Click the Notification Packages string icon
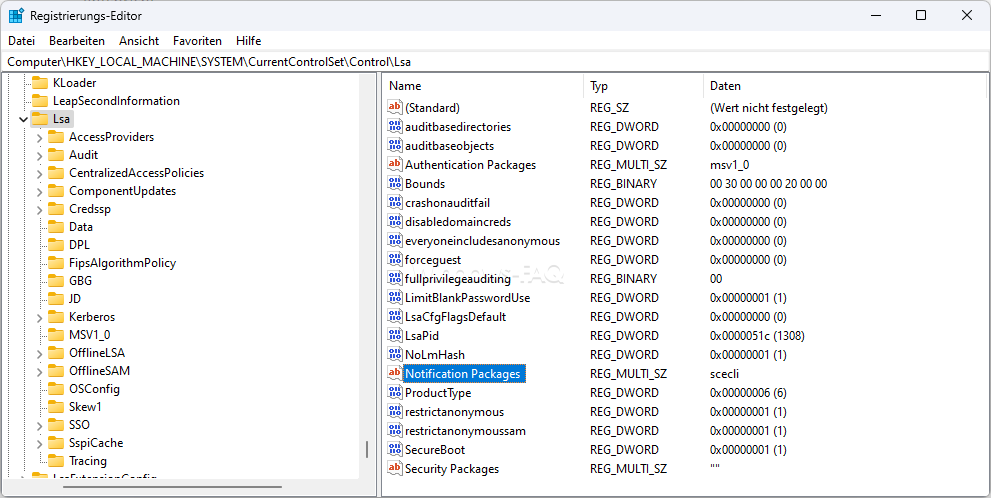Screen dimensions: 991x498 pyautogui.click(x=395, y=374)
